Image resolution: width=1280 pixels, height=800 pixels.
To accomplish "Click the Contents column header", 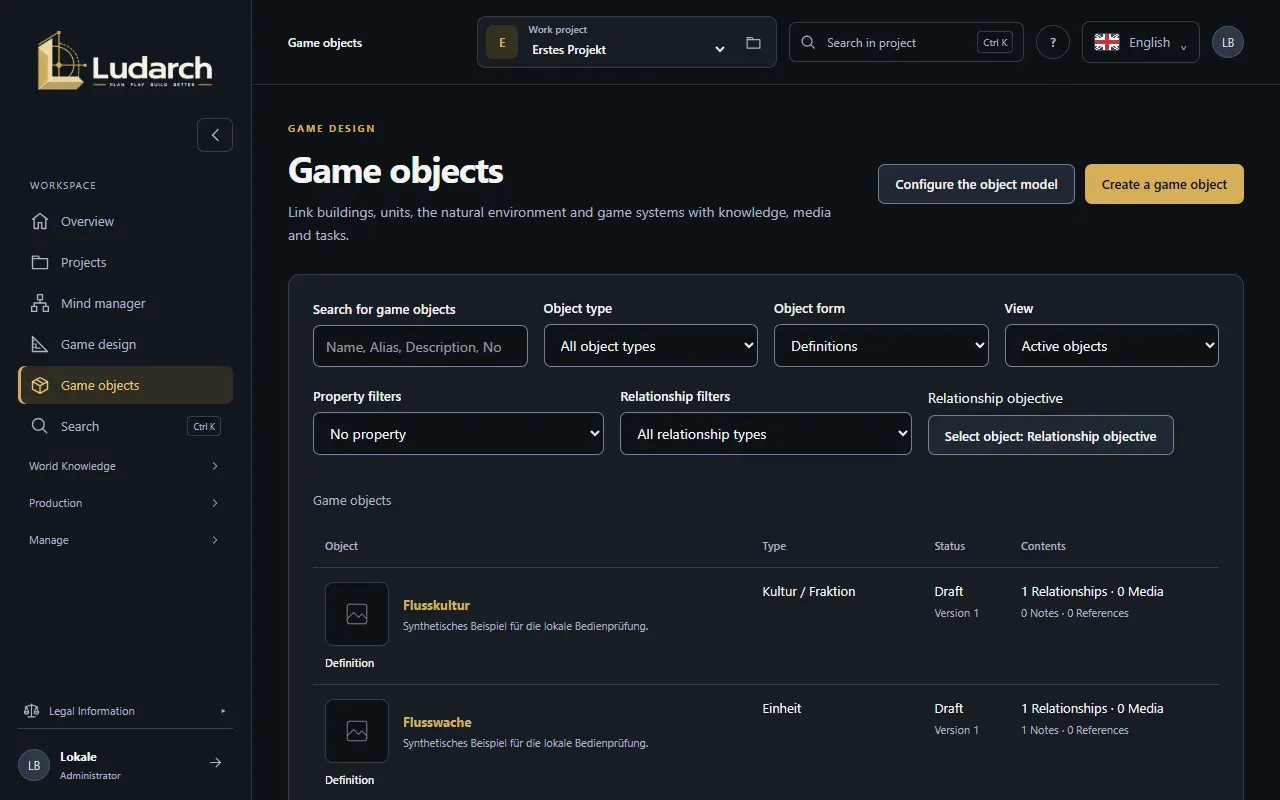I will 1043,546.
